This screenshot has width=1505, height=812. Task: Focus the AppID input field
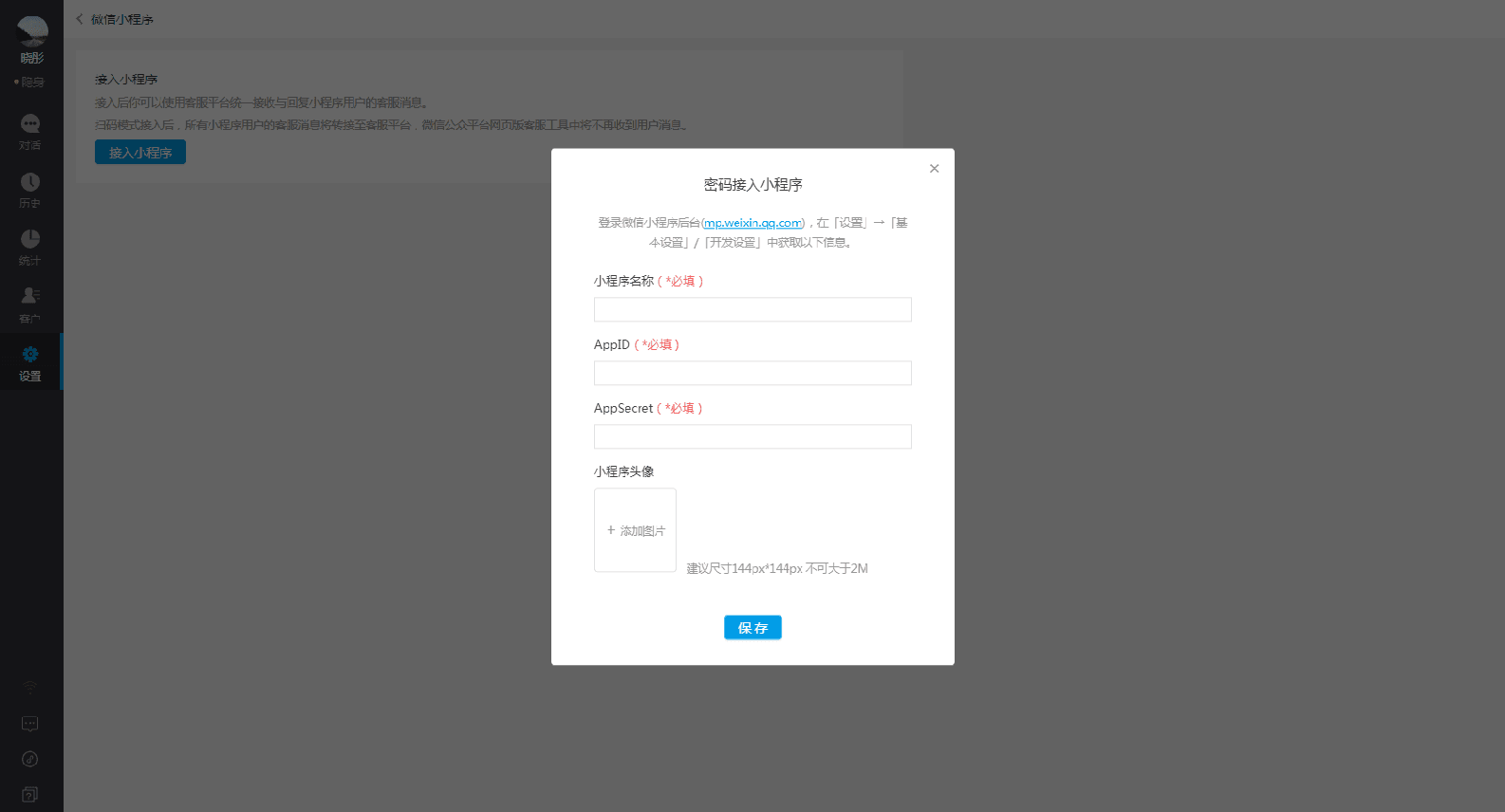point(752,373)
